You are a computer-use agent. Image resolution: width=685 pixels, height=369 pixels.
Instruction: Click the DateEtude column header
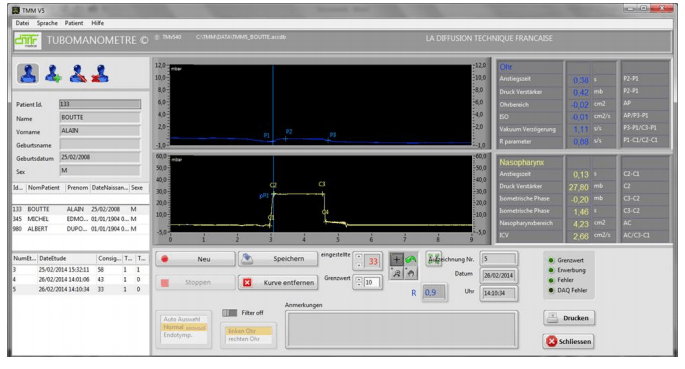66,259
